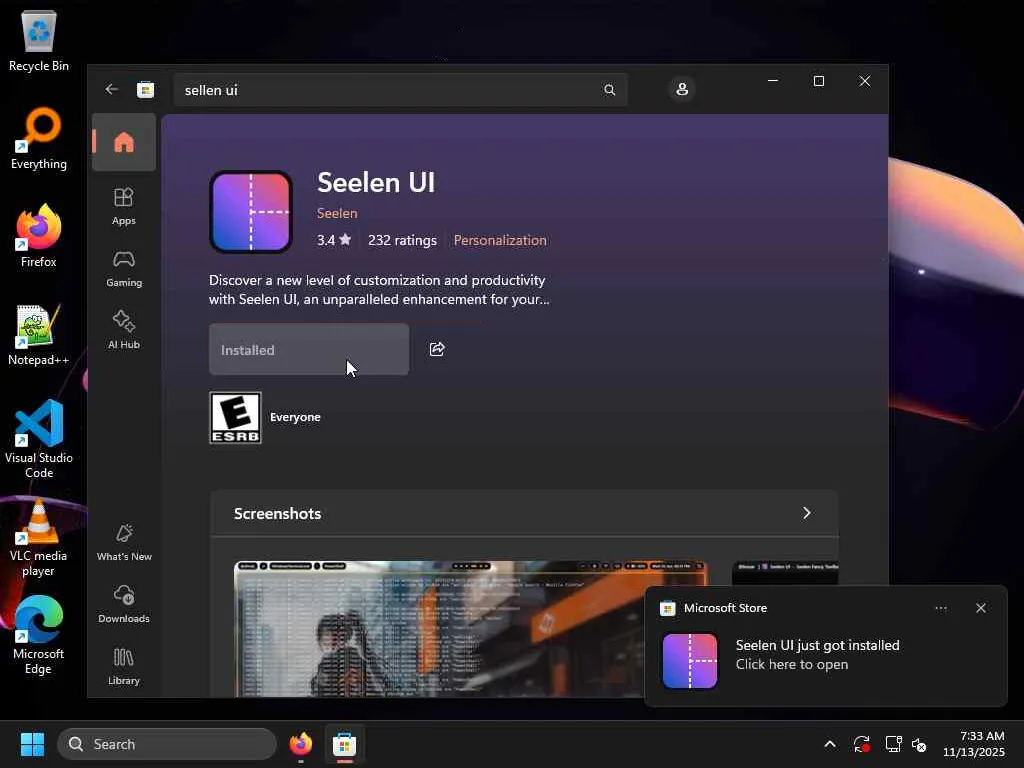Expand the app description text
This screenshot has width=1024, height=768.
379,290
